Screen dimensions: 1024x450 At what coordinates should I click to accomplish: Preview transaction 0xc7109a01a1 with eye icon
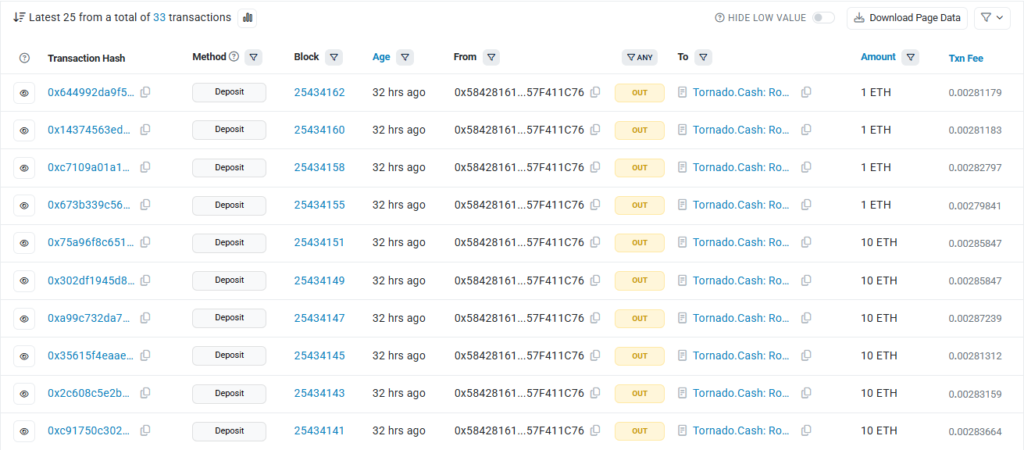[x=24, y=168]
